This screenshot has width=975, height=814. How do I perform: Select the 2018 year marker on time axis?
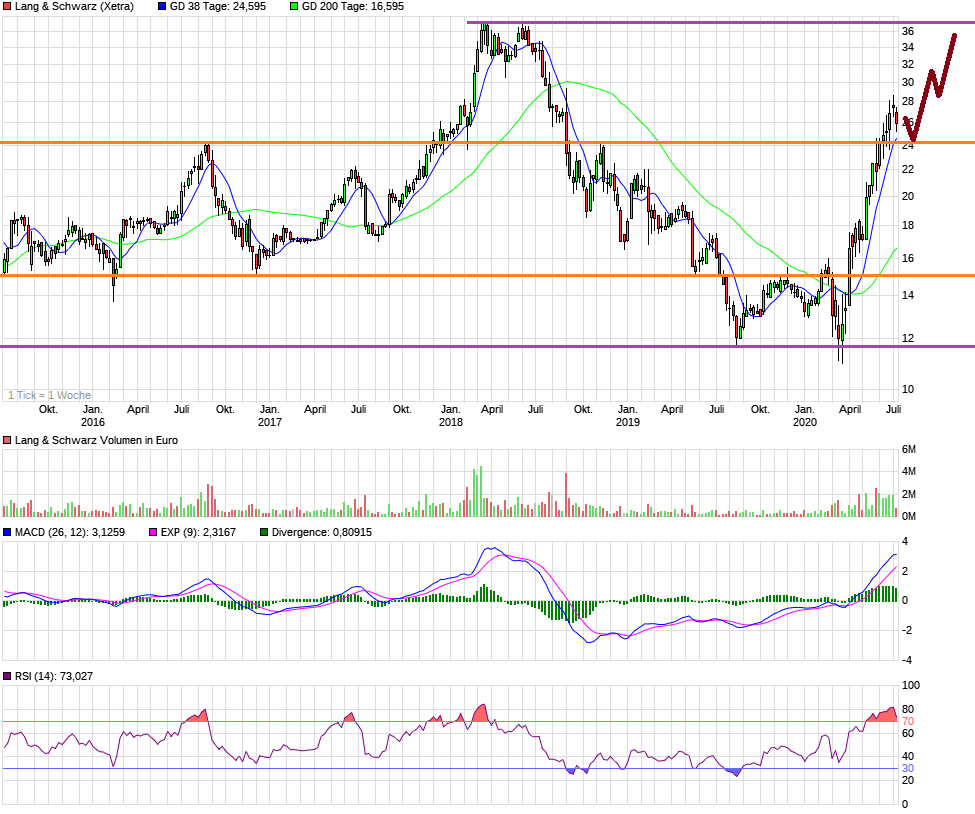coord(451,423)
